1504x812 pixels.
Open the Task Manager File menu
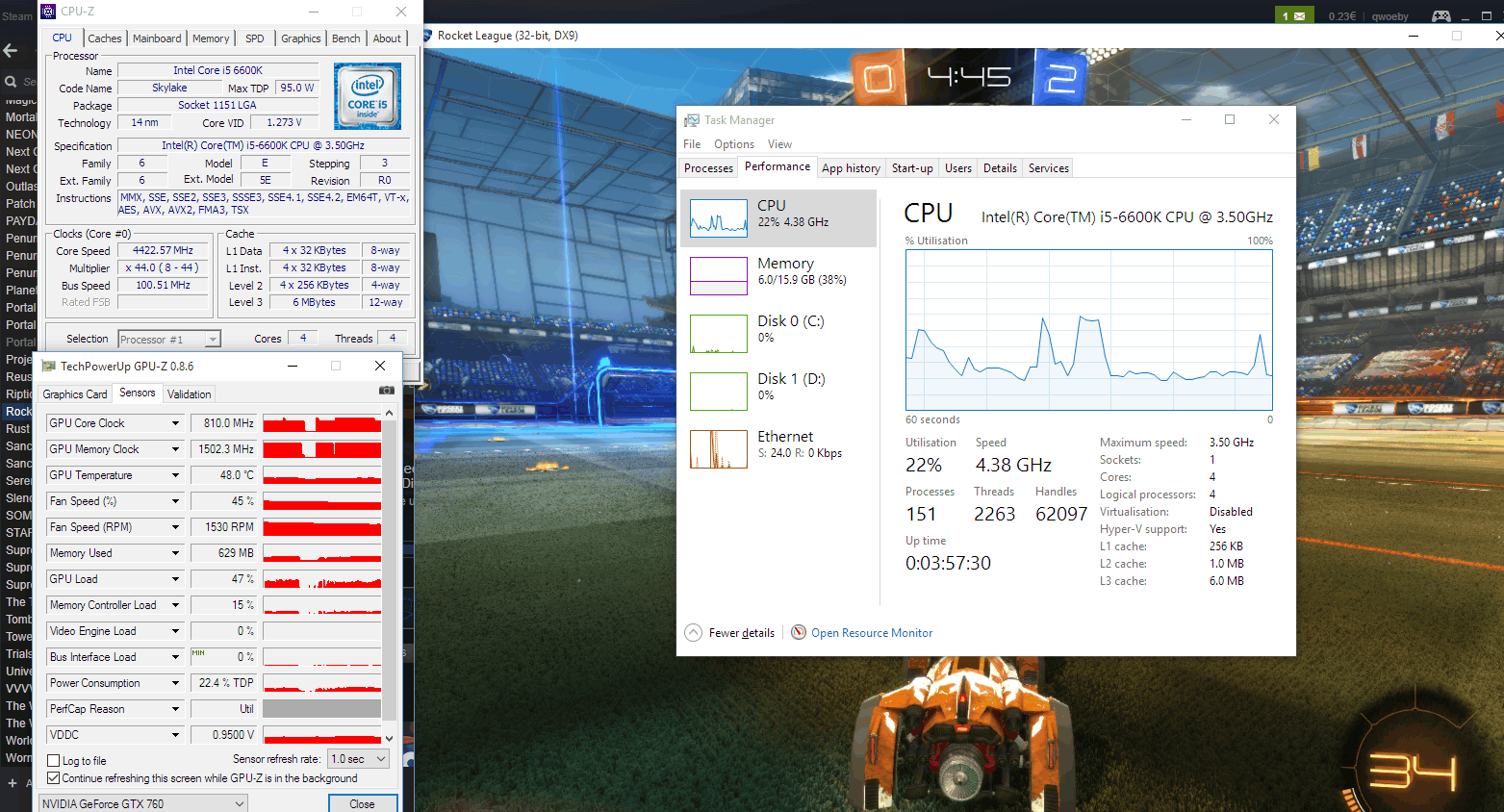pyautogui.click(x=692, y=144)
